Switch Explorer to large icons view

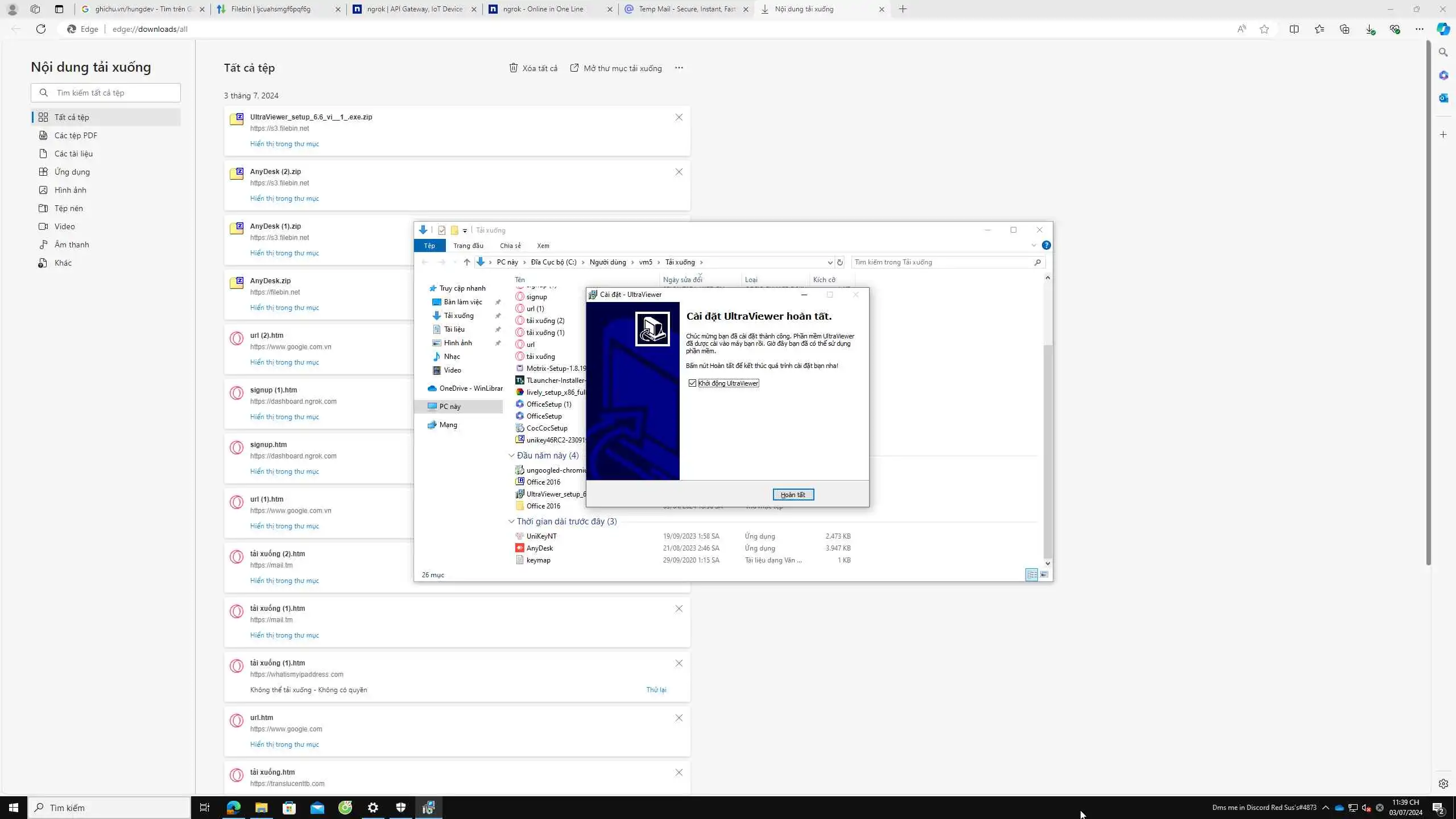1044,574
